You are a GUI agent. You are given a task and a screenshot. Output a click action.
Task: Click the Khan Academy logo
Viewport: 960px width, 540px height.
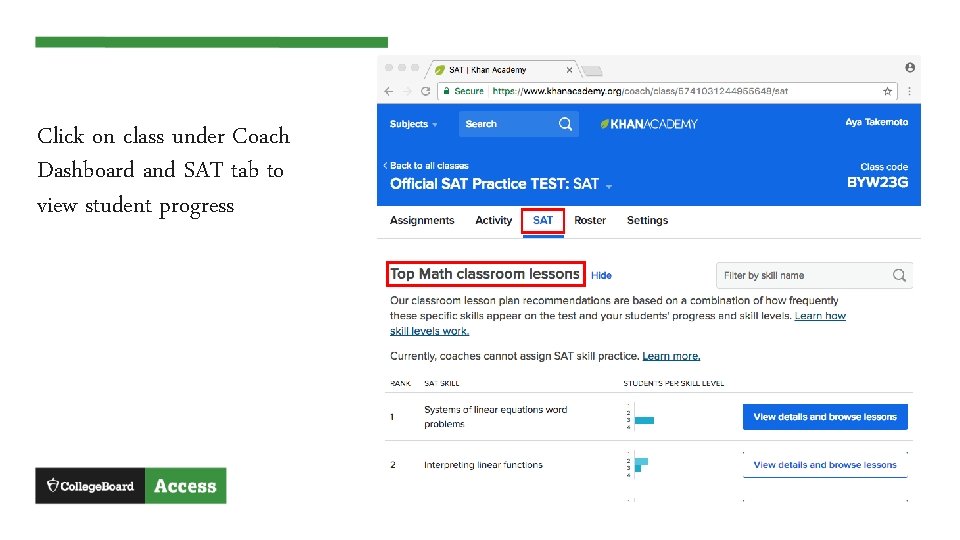(648, 124)
